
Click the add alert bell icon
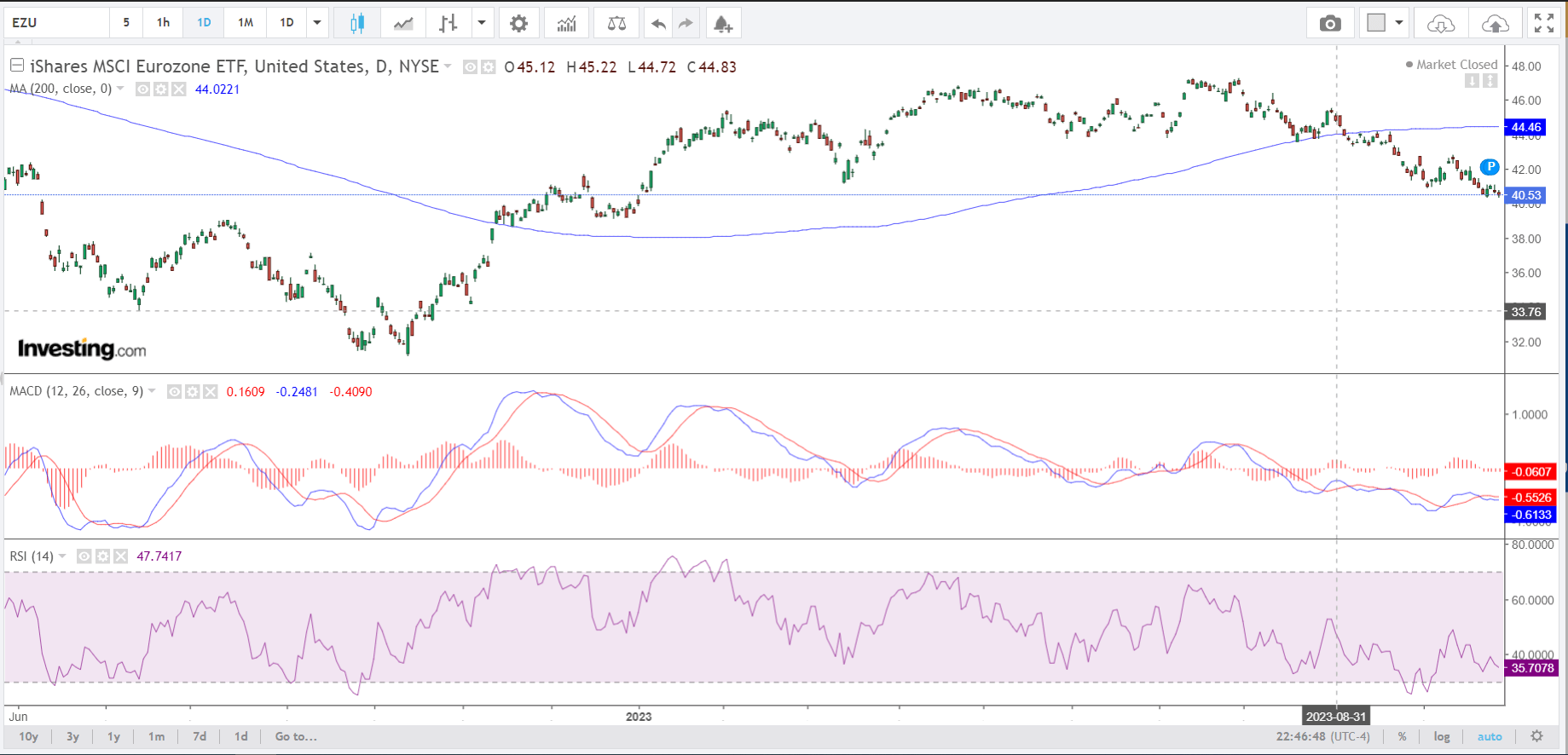pos(722,23)
